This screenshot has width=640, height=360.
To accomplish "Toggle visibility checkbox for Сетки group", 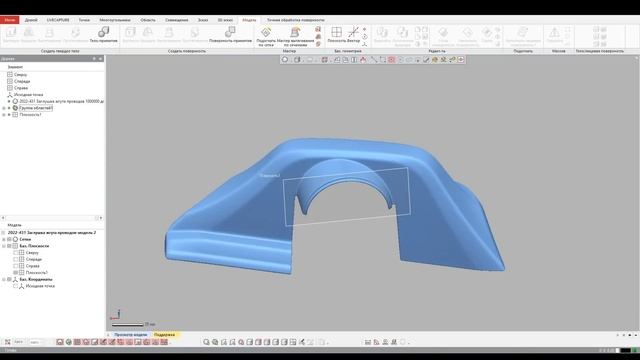I will [9, 239].
